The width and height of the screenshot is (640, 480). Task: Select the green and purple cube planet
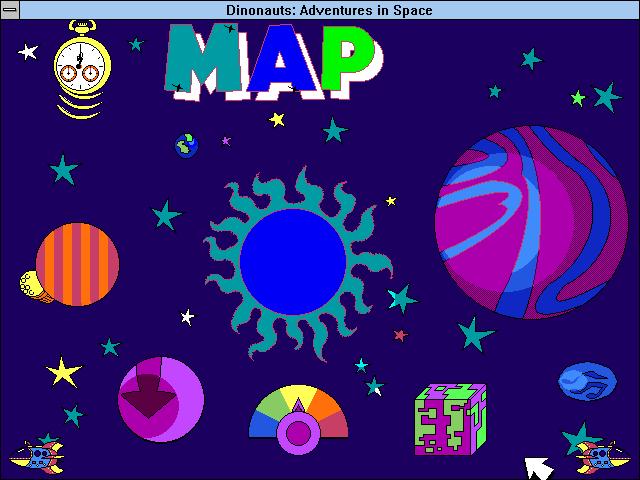451,419
